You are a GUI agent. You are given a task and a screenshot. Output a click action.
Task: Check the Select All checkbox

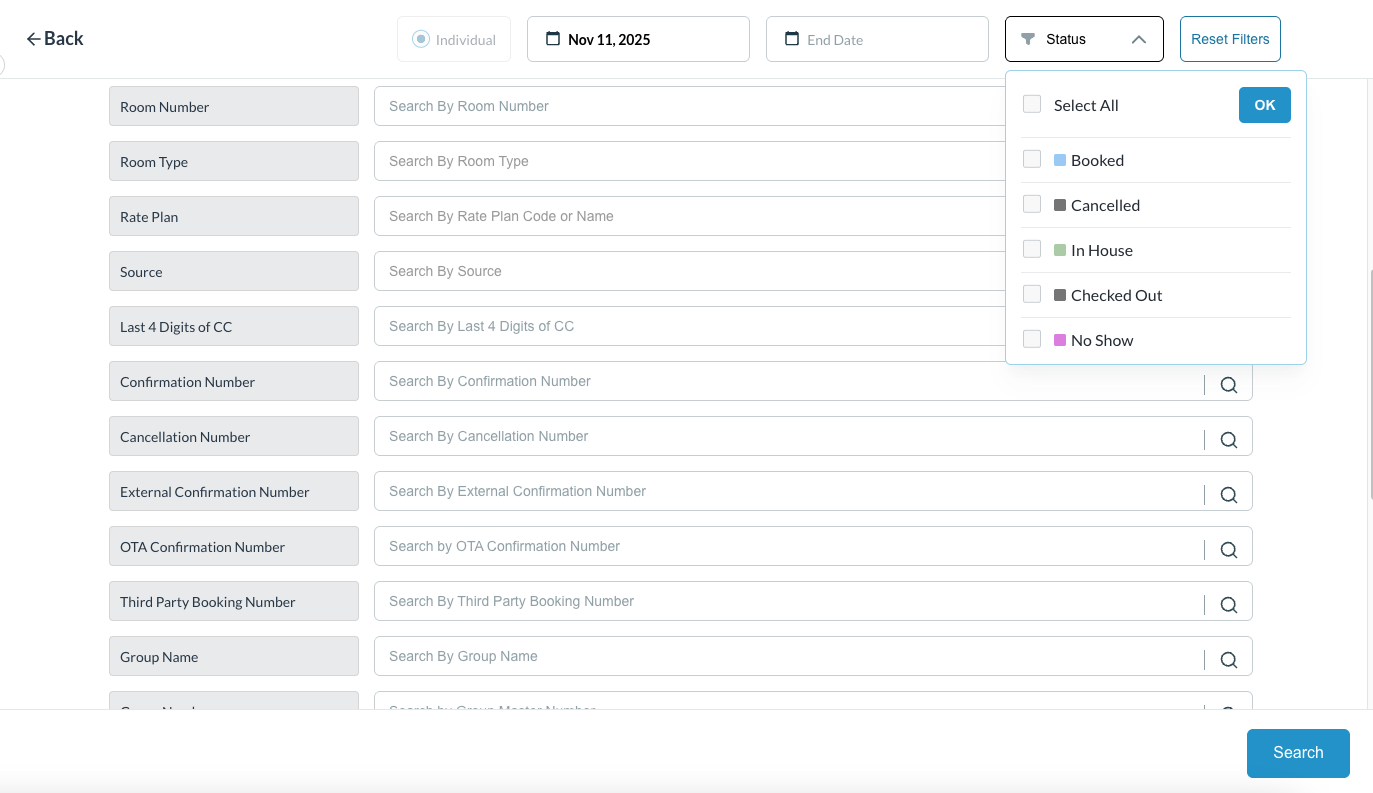[1032, 104]
